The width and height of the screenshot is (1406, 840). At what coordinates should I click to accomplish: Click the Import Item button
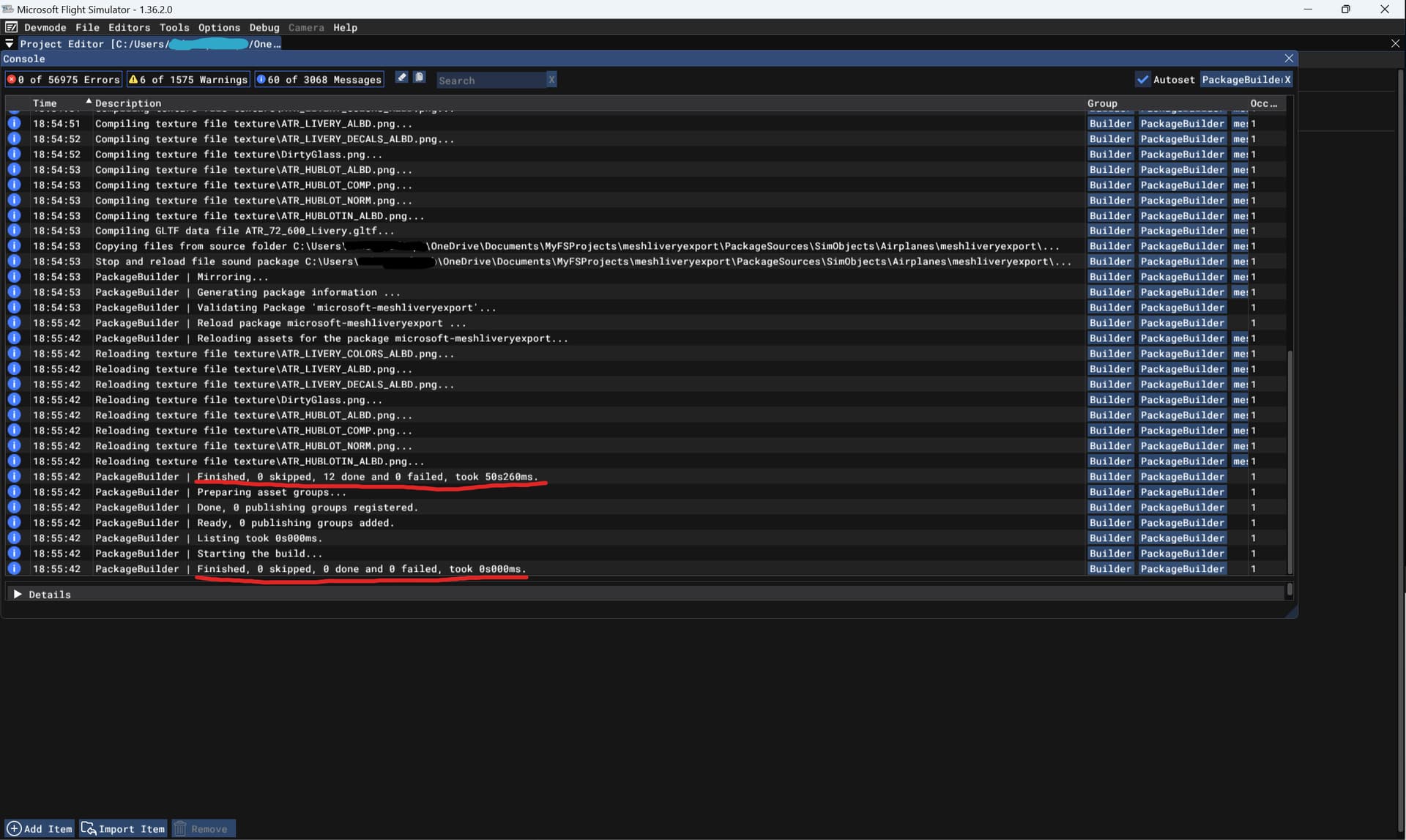[123, 828]
